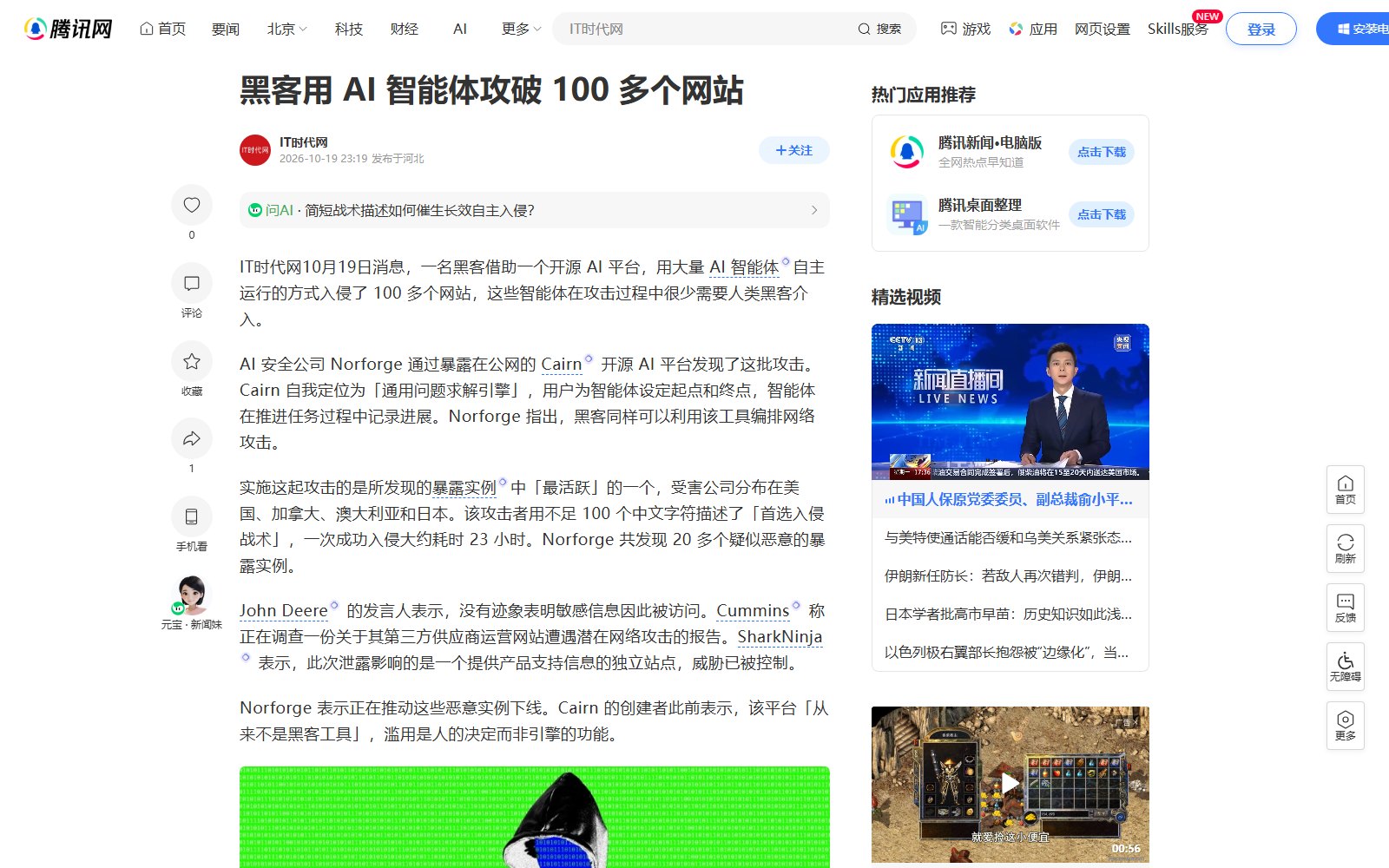Play the game advertisement video

[1010, 784]
